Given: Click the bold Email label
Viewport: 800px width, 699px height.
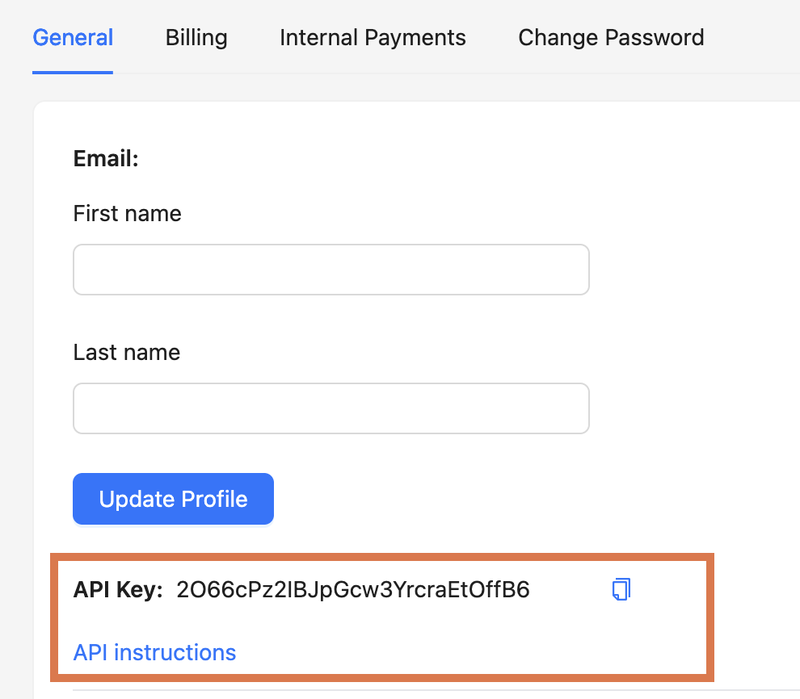Looking at the screenshot, I should click(x=105, y=159).
